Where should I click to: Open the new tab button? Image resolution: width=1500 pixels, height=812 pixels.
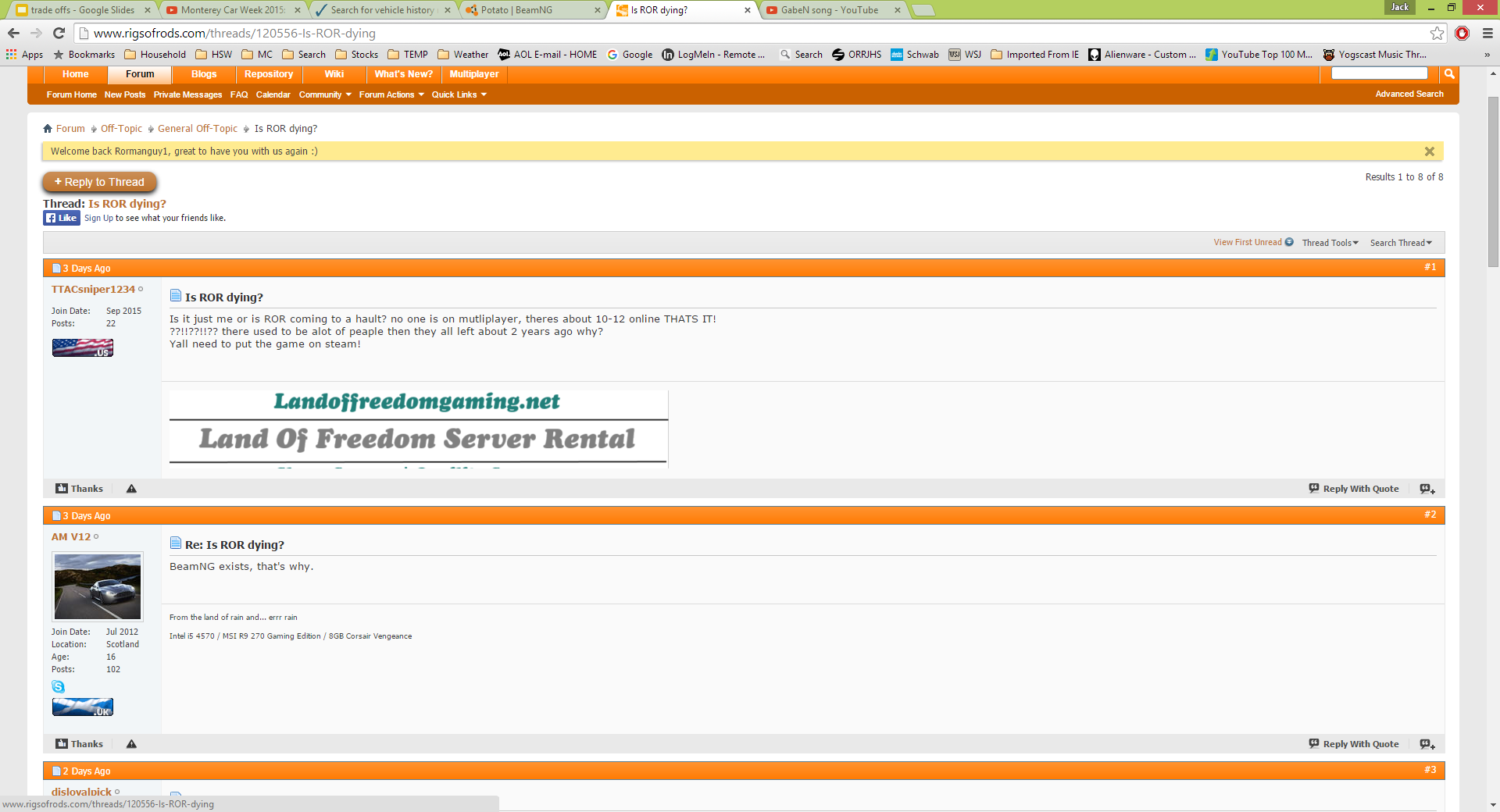click(x=923, y=10)
